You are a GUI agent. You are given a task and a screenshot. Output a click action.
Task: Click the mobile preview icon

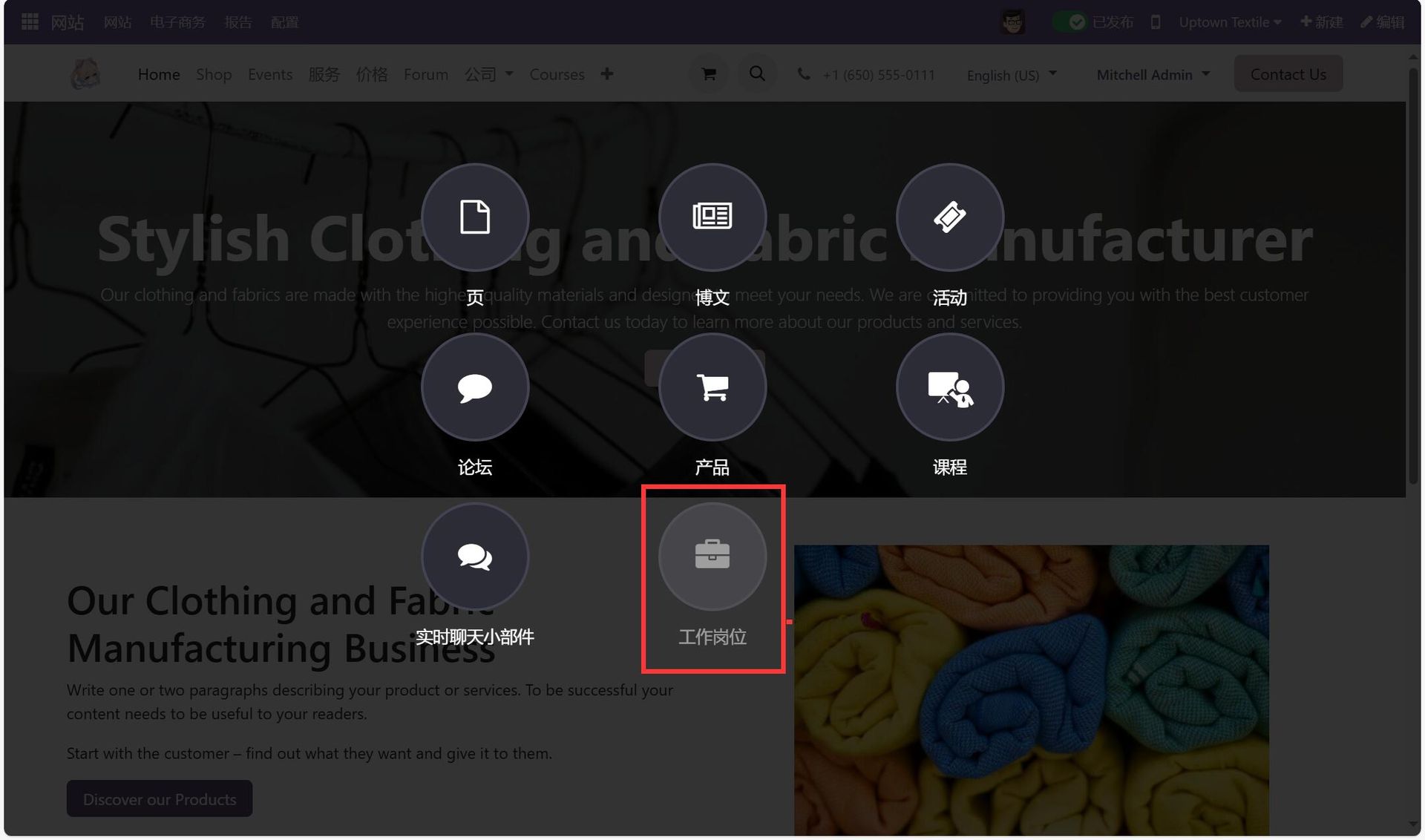tap(1156, 22)
